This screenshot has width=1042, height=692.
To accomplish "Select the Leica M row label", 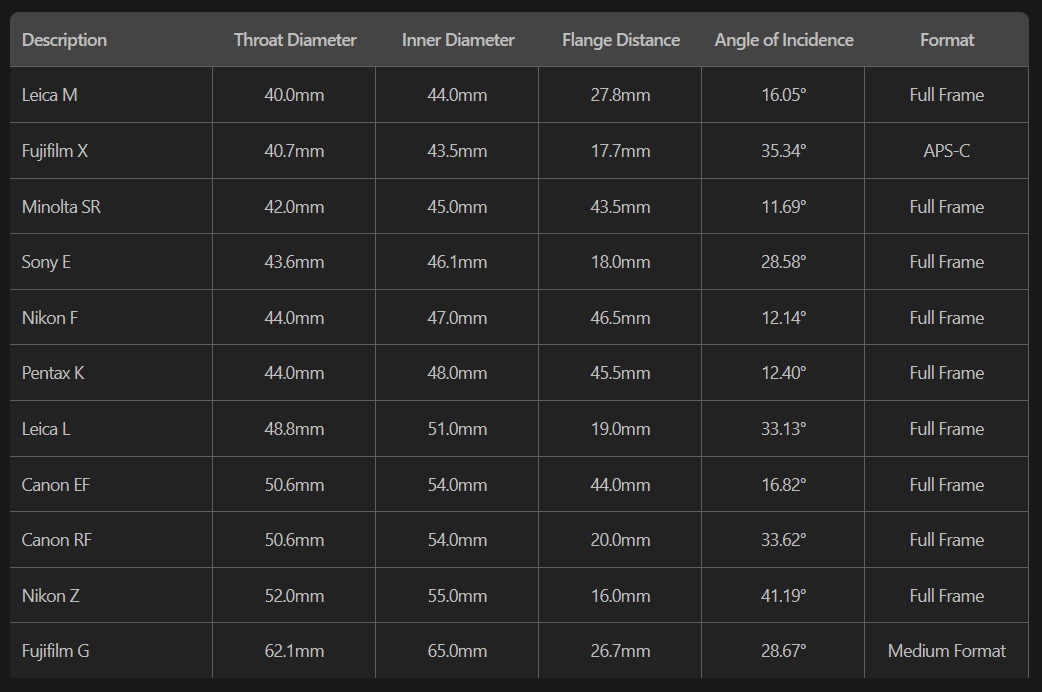I will point(49,95).
